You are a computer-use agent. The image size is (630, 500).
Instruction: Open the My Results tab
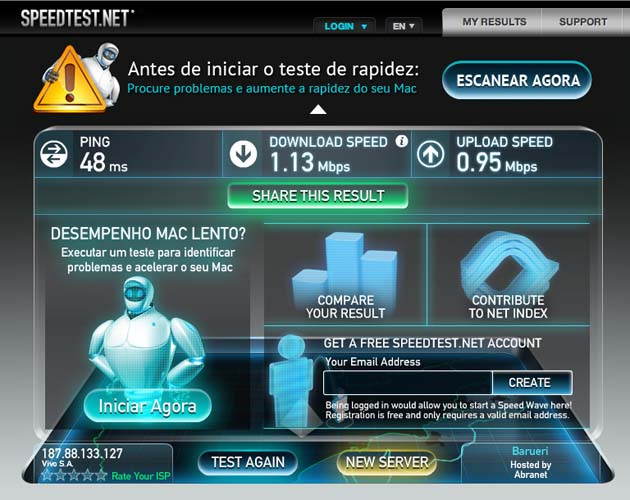(494, 22)
